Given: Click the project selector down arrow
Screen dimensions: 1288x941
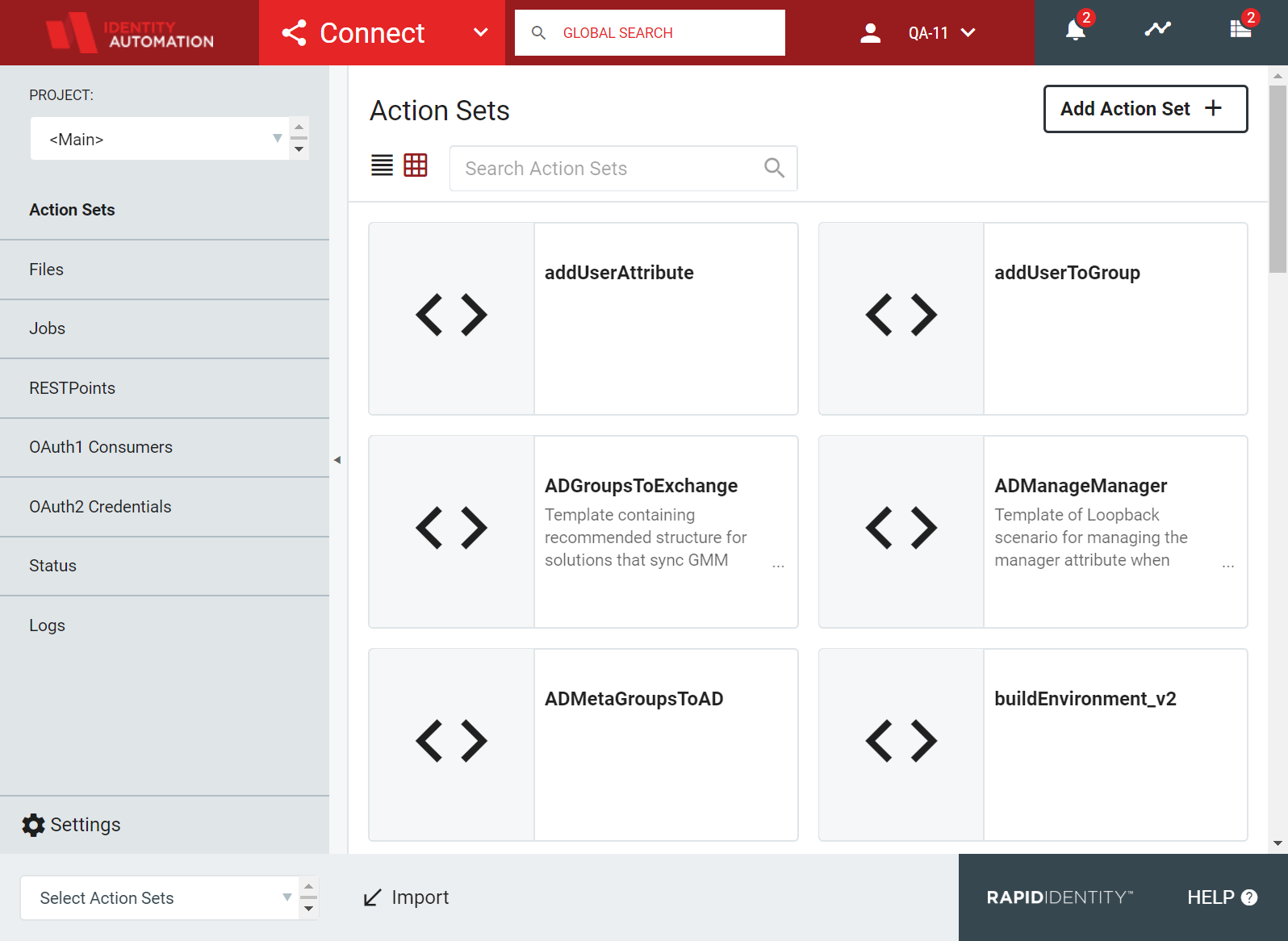Looking at the screenshot, I should coord(299,149).
